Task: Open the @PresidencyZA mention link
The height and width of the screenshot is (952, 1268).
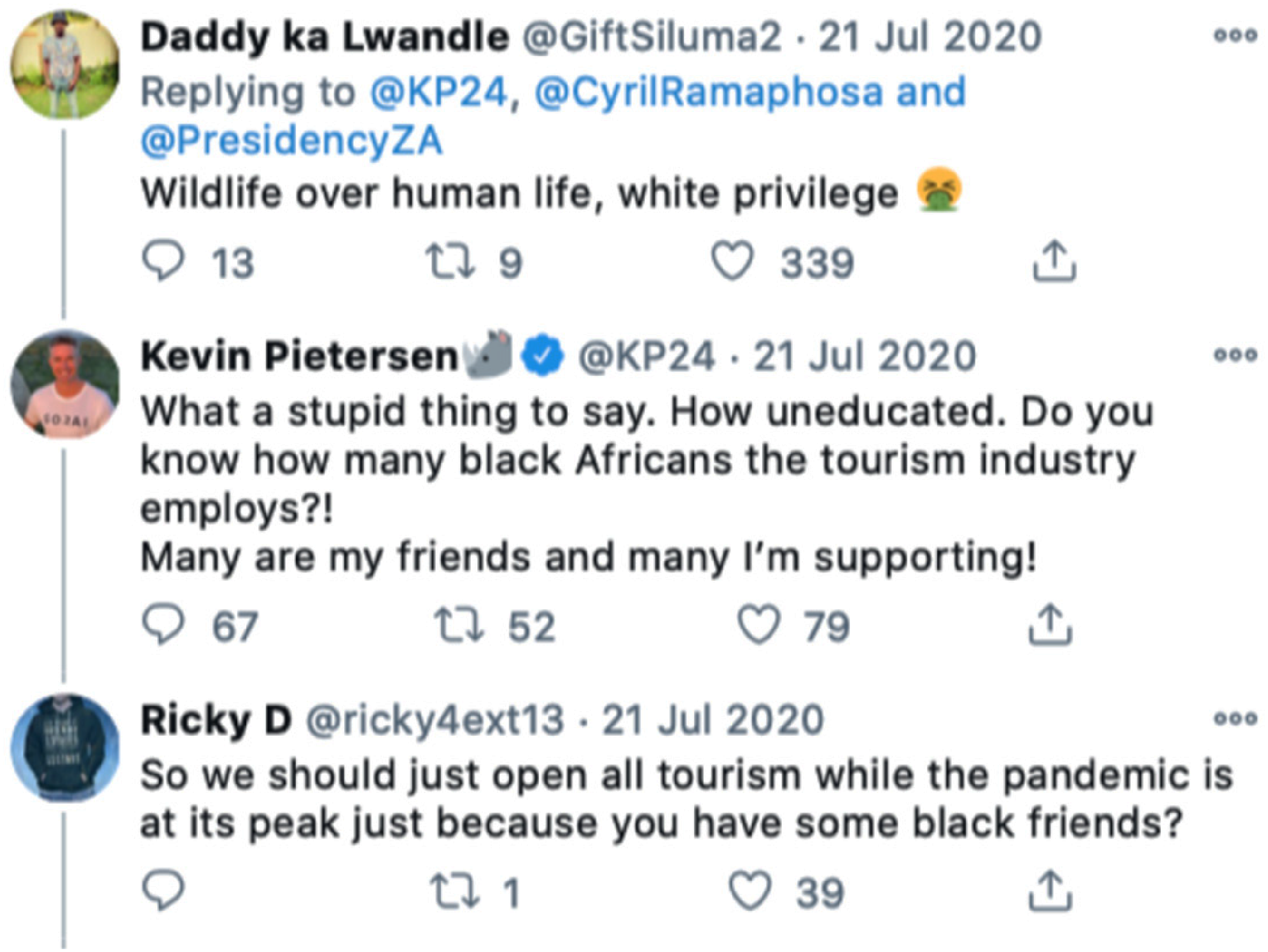Action: pos(291,141)
